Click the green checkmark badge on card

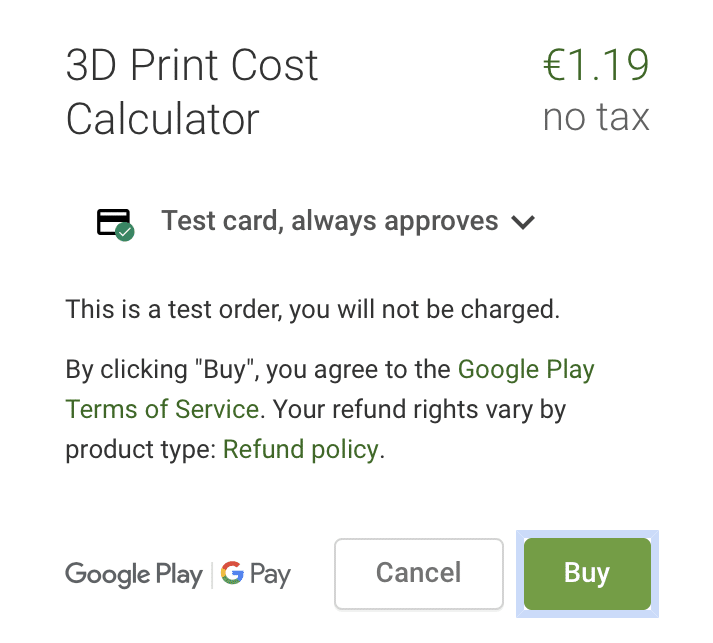click(125, 232)
